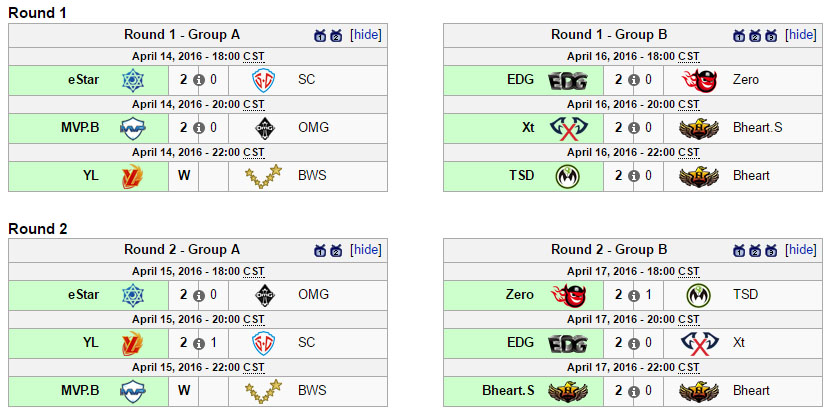
Task: Collapse the Round 2 - Group B table
Action: coord(801,249)
